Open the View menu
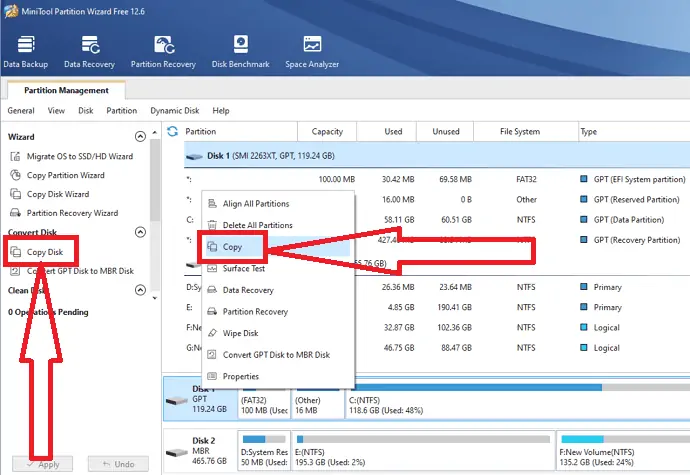 (56, 110)
